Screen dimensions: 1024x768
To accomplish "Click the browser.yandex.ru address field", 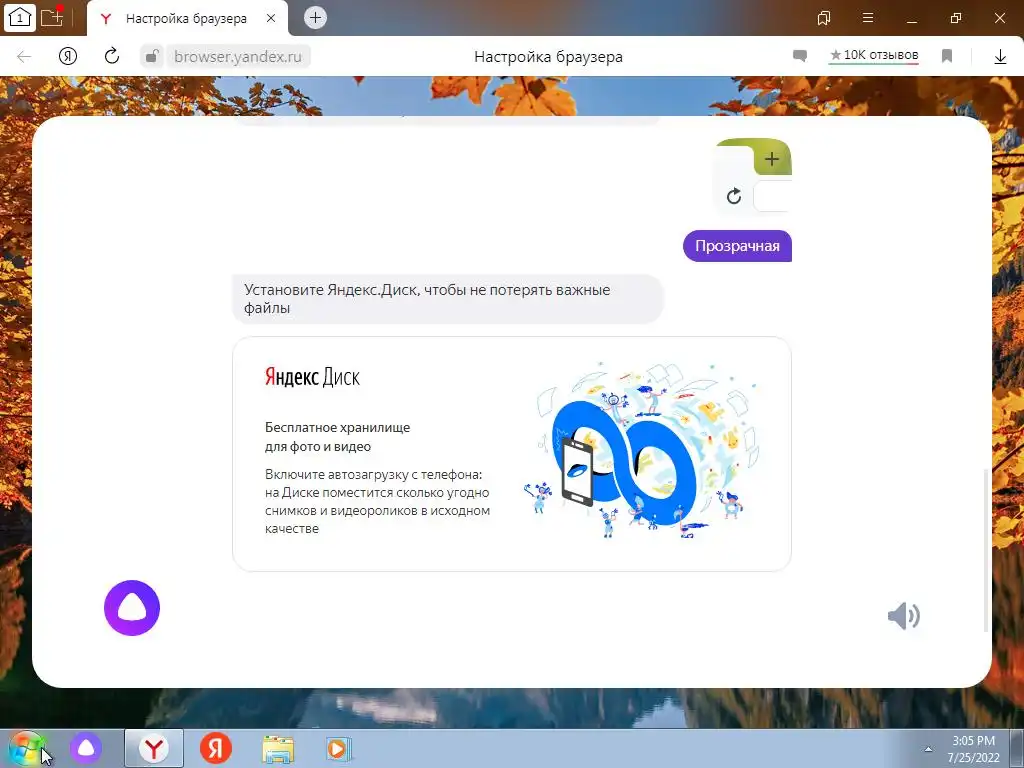I will tap(238, 57).
